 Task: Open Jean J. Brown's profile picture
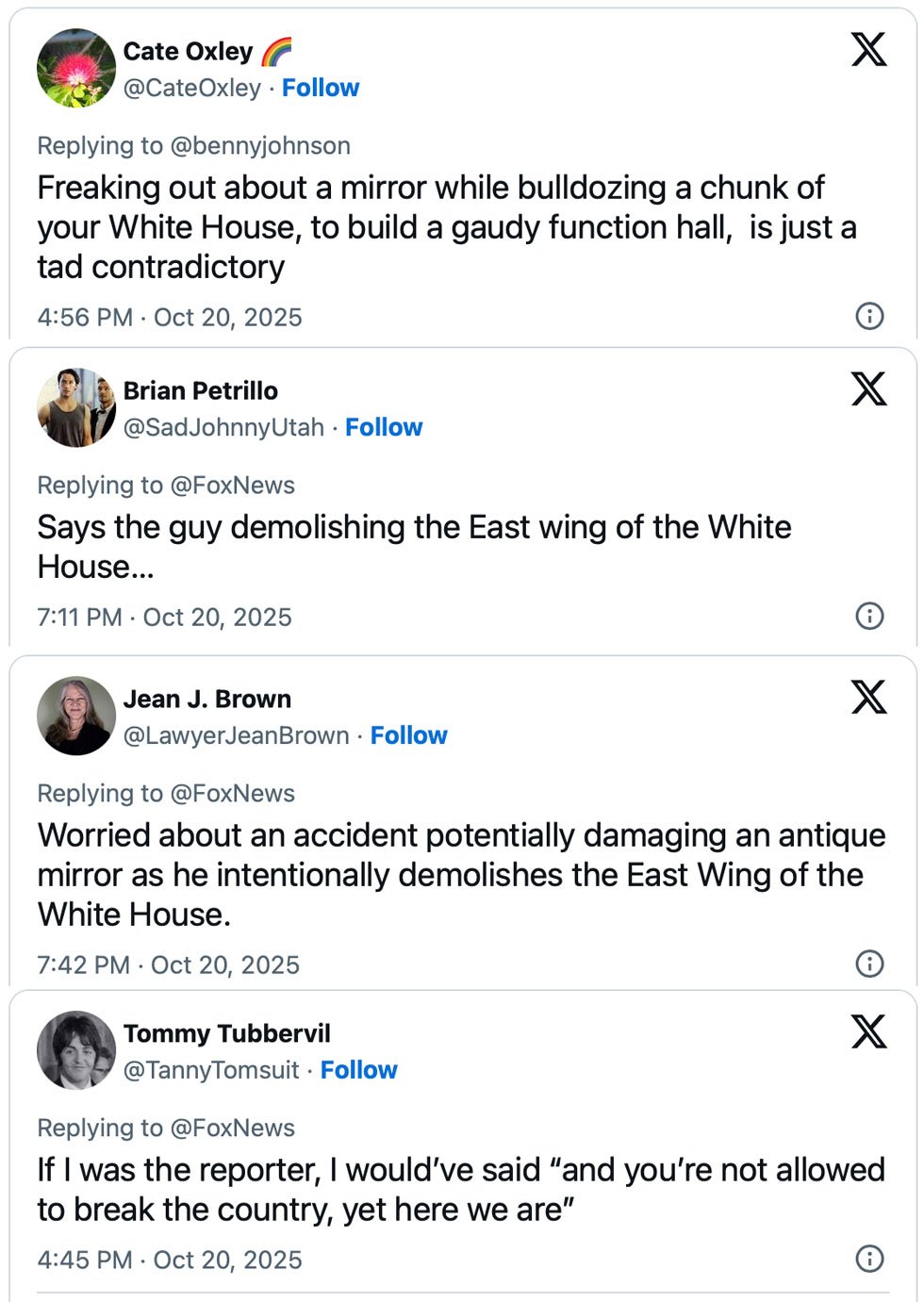pyautogui.click(x=75, y=716)
